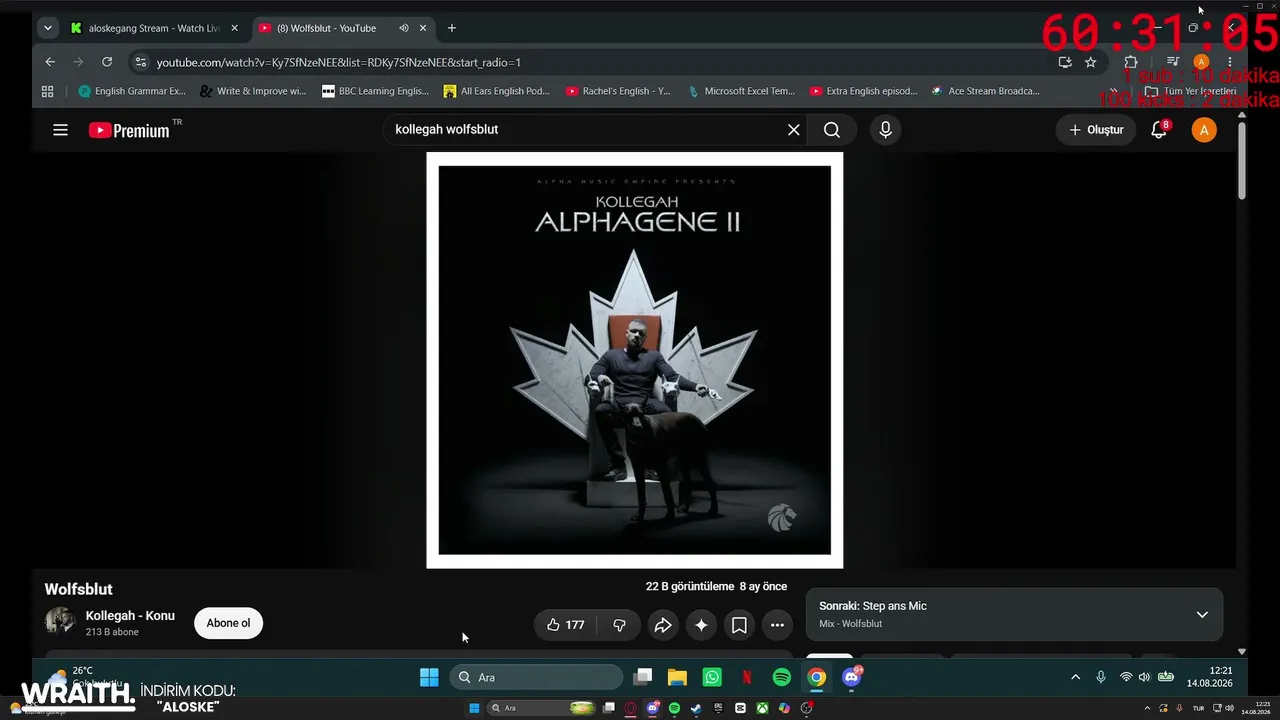The height and width of the screenshot is (720, 1280).
Task: Open the AI sparkle ask button
Action: click(701, 625)
